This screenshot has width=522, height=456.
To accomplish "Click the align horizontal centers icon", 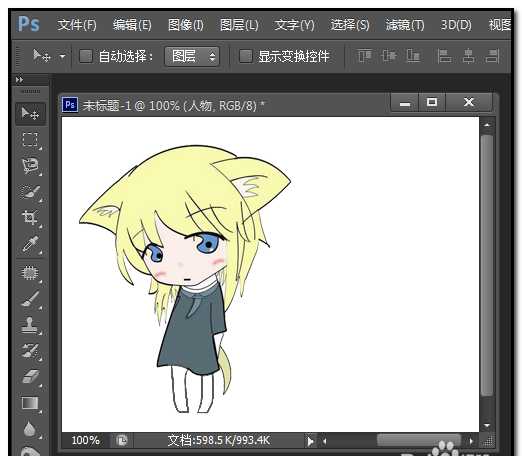I will 469,56.
